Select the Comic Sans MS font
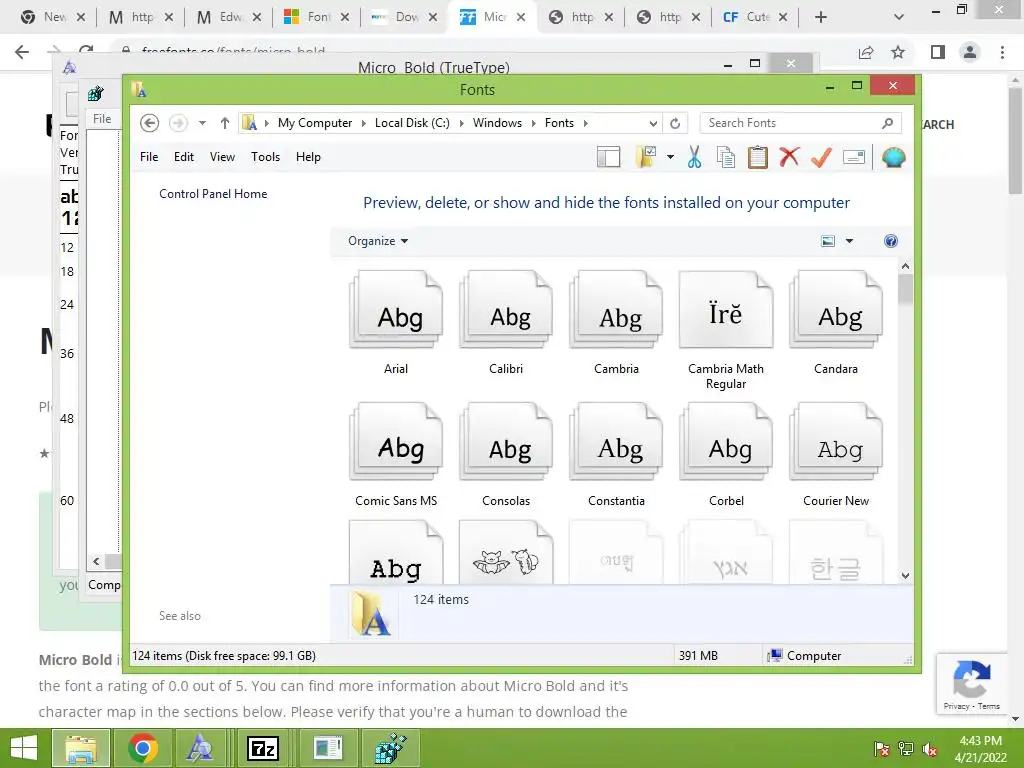The width and height of the screenshot is (1024, 768). 396,455
